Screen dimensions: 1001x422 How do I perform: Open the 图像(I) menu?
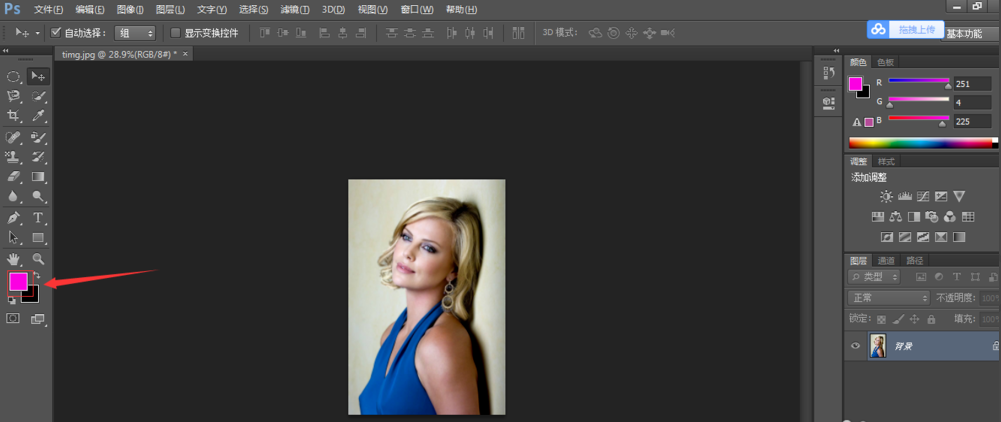click(131, 9)
